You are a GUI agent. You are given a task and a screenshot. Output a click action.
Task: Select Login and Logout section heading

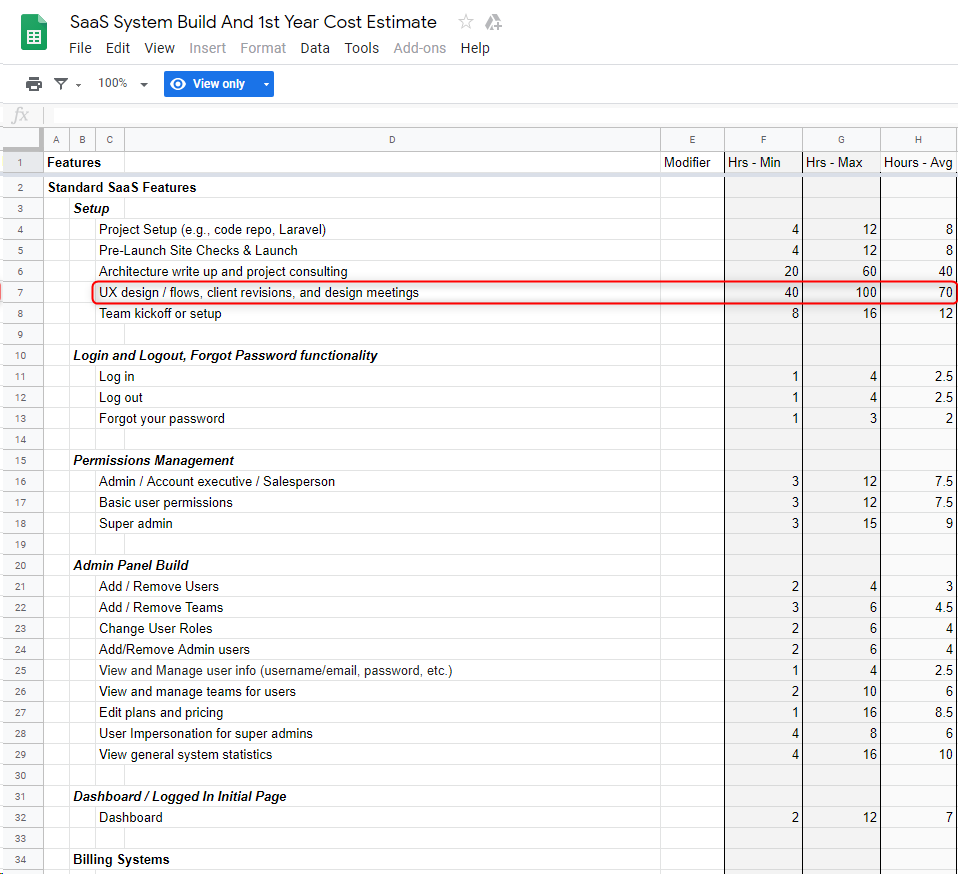(x=225, y=355)
